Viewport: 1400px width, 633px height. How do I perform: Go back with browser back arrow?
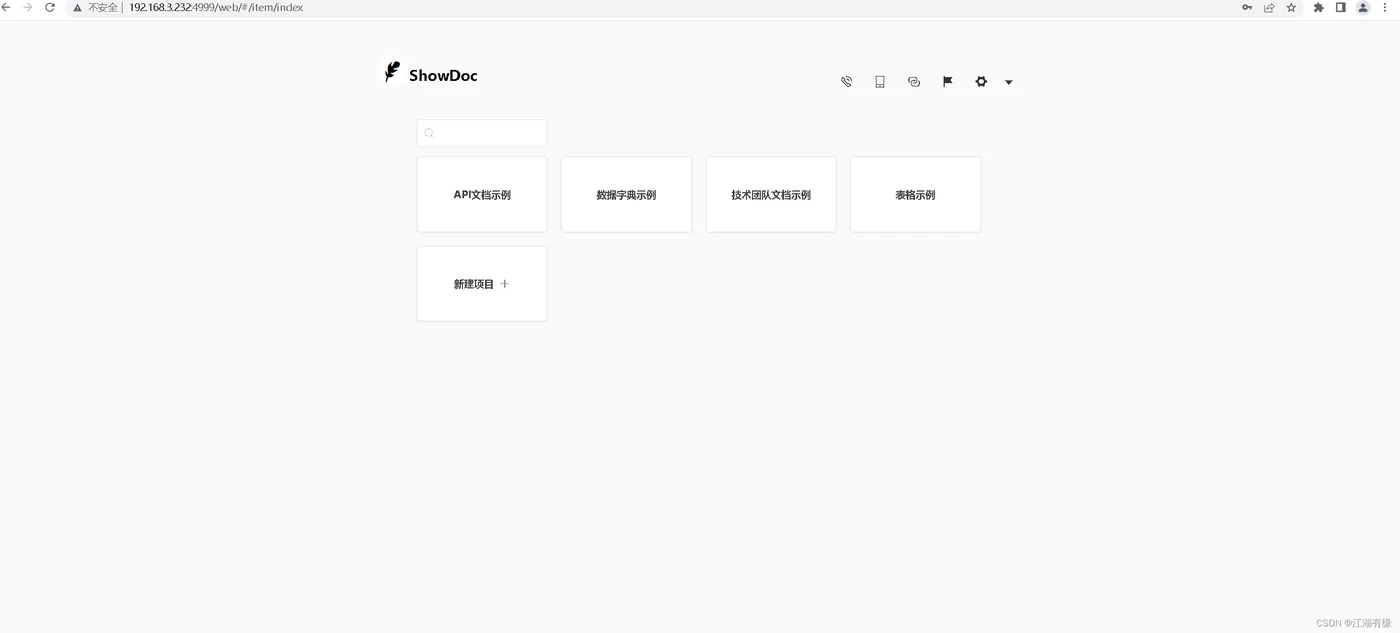click(6, 7)
